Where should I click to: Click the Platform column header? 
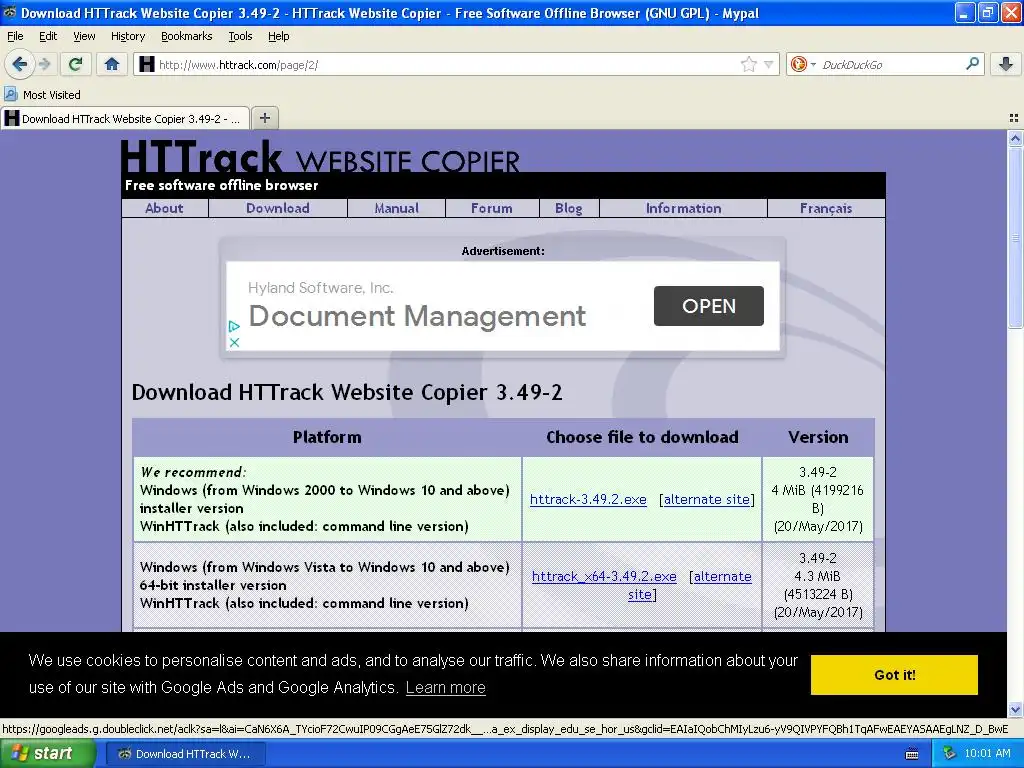click(327, 437)
